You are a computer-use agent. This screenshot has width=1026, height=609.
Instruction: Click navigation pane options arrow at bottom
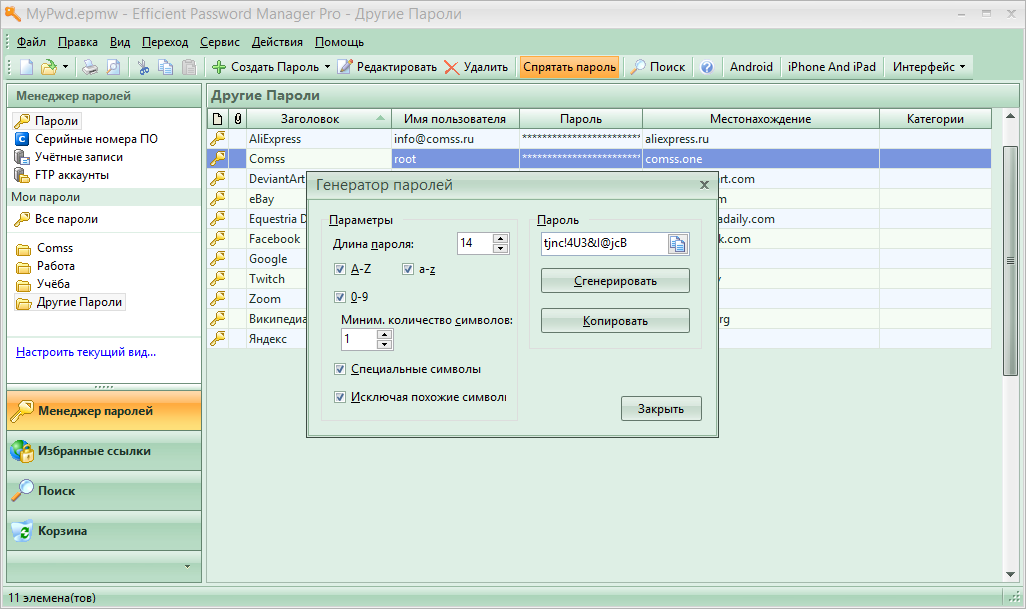click(187, 566)
